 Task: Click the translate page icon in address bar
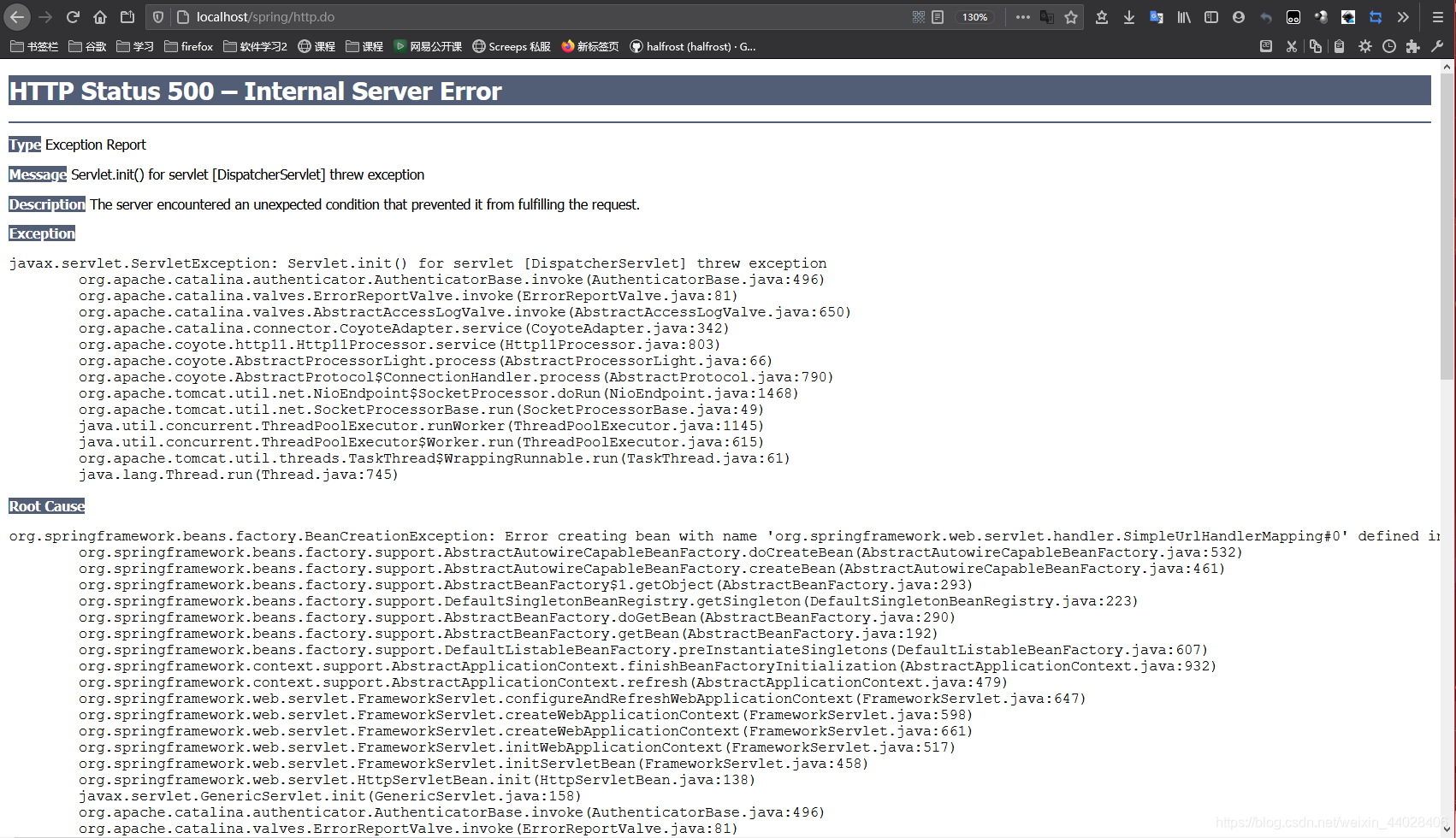[1046, 17]
